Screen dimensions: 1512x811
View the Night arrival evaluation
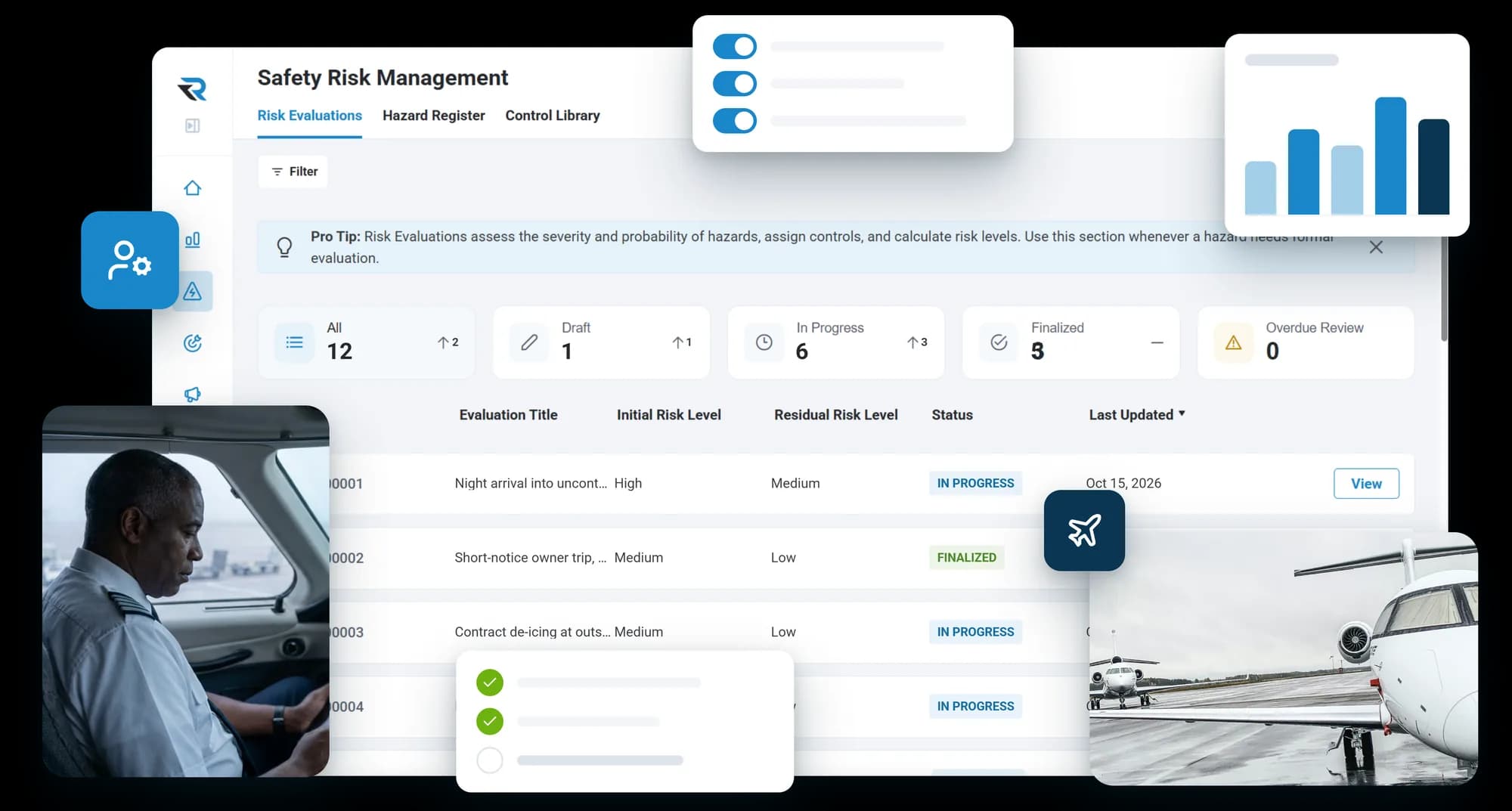click(x=1366, y=484)
